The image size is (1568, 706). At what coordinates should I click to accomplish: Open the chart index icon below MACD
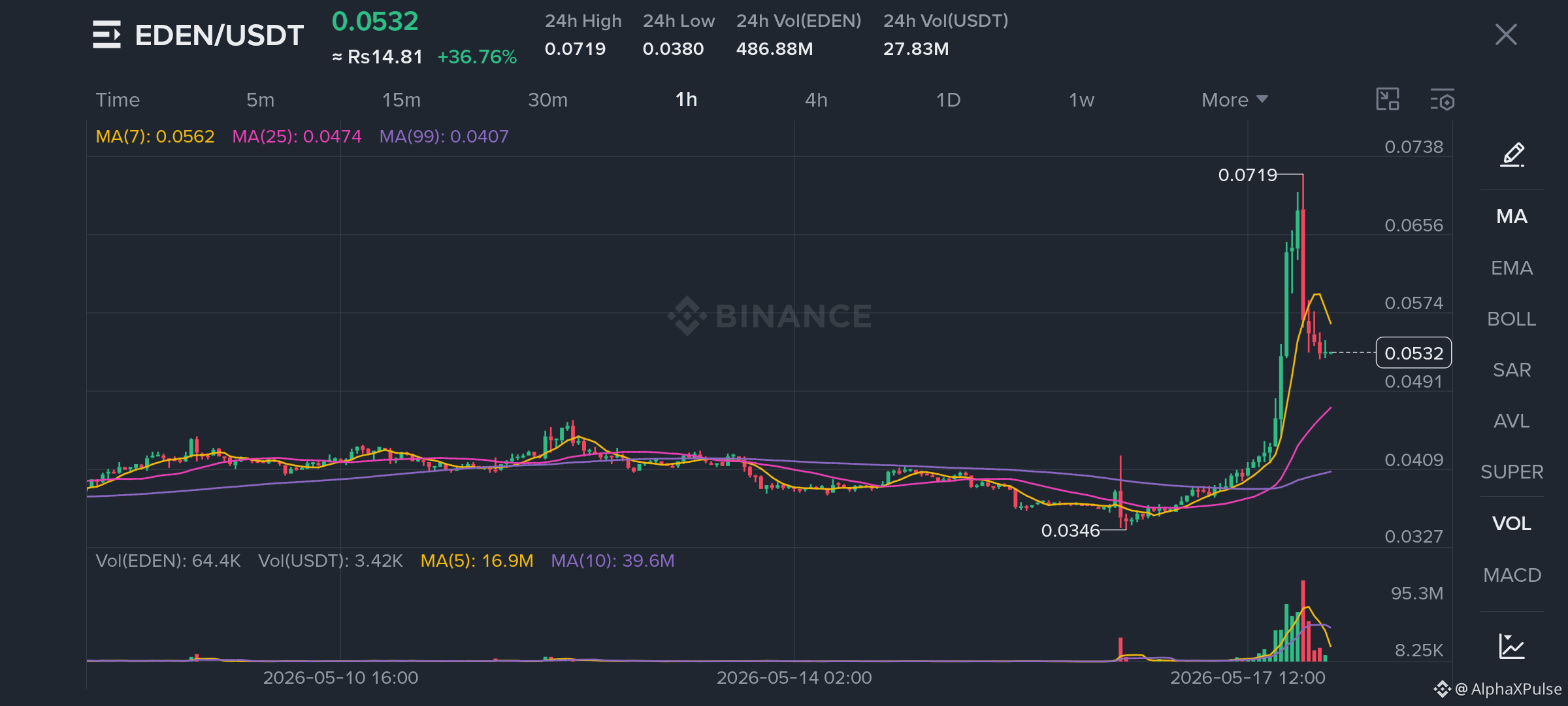[x=1512, y=646]
